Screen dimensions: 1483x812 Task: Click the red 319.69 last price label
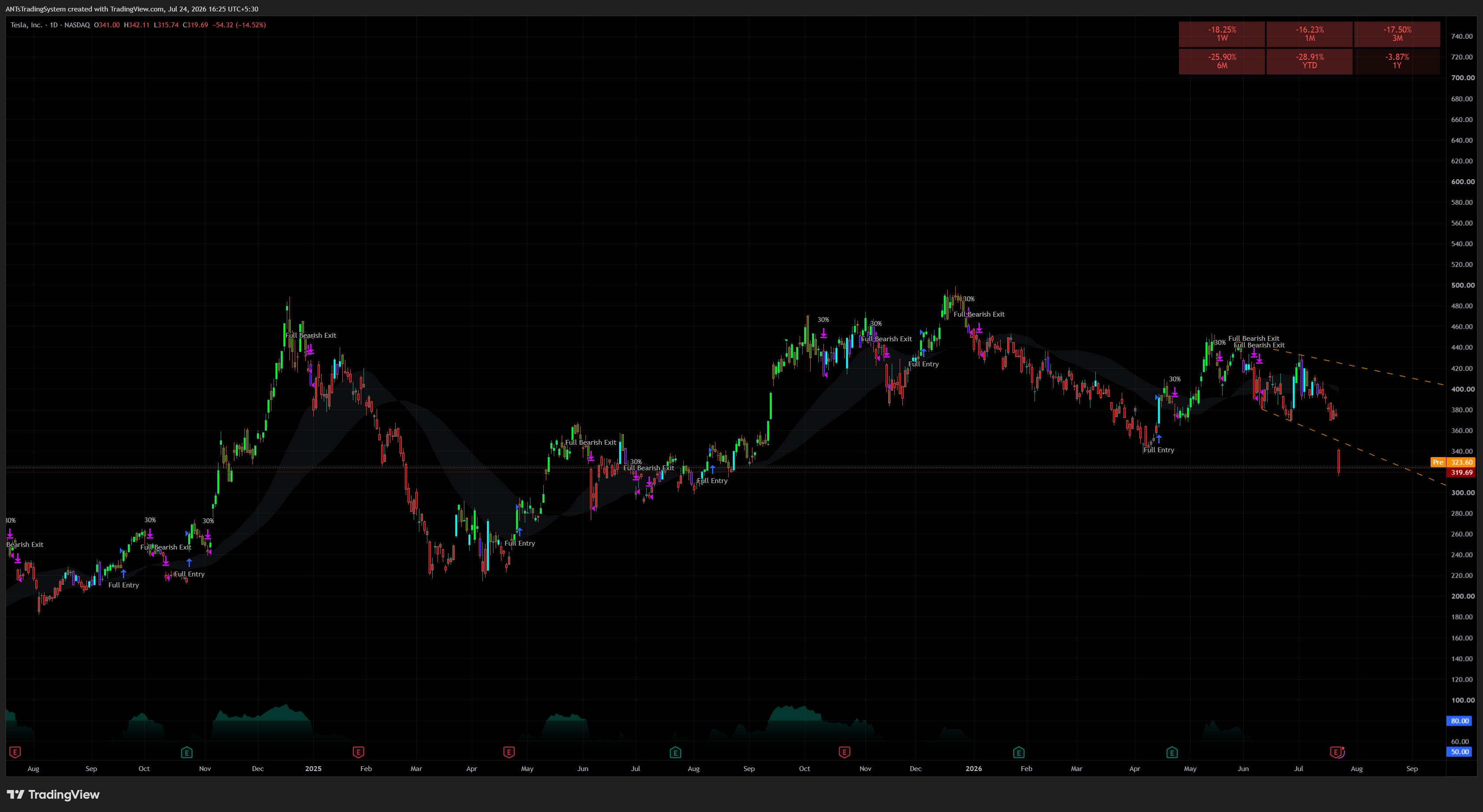click(1461, 472)
